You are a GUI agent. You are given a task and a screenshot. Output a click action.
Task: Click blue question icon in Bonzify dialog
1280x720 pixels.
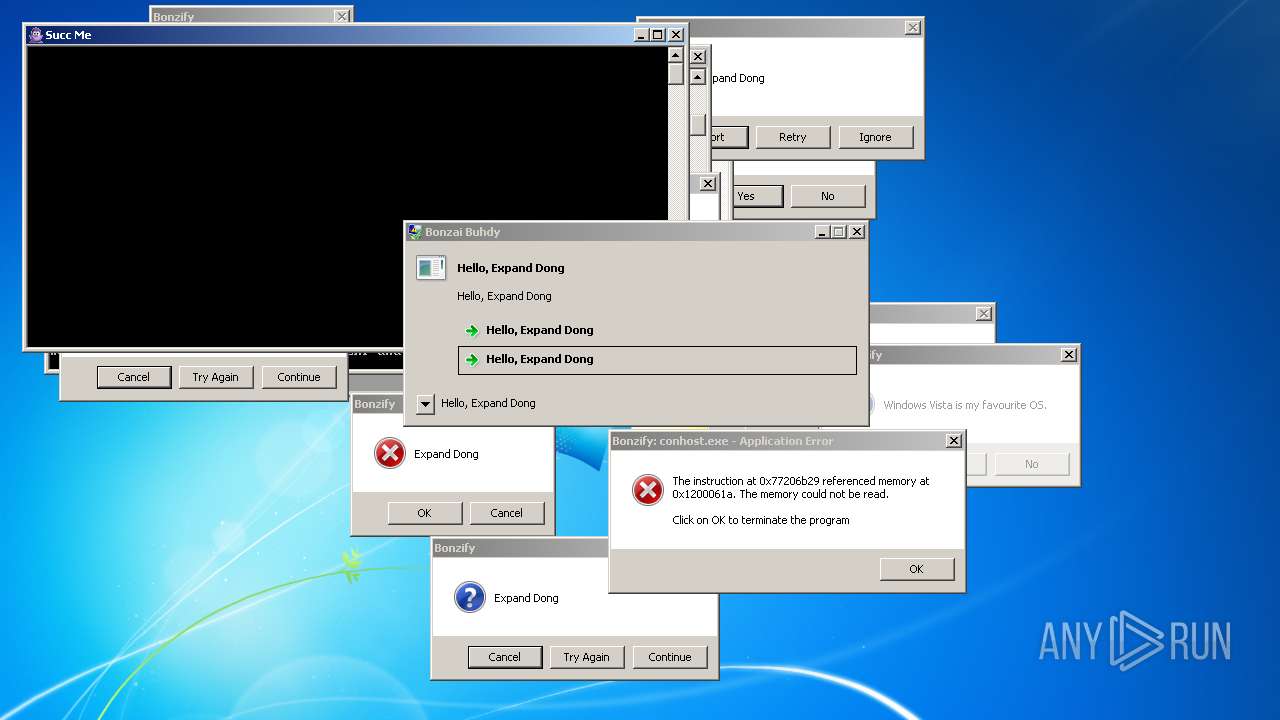click(469, 597)
